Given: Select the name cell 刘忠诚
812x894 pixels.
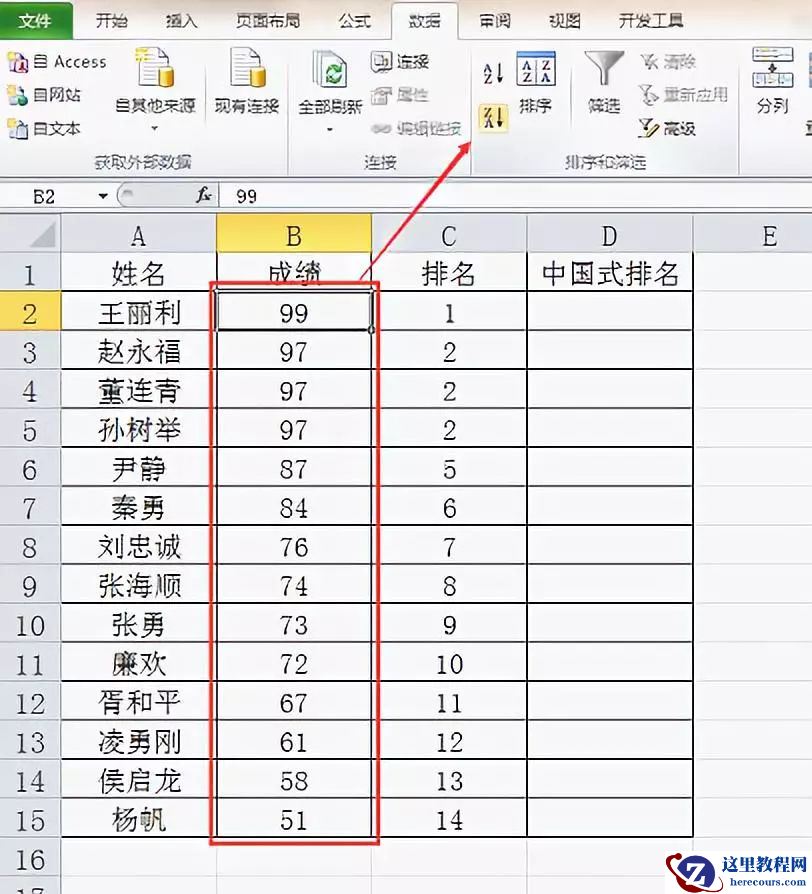Looking at the screenshot, I should pyautogui.click(x=139, y=545).
